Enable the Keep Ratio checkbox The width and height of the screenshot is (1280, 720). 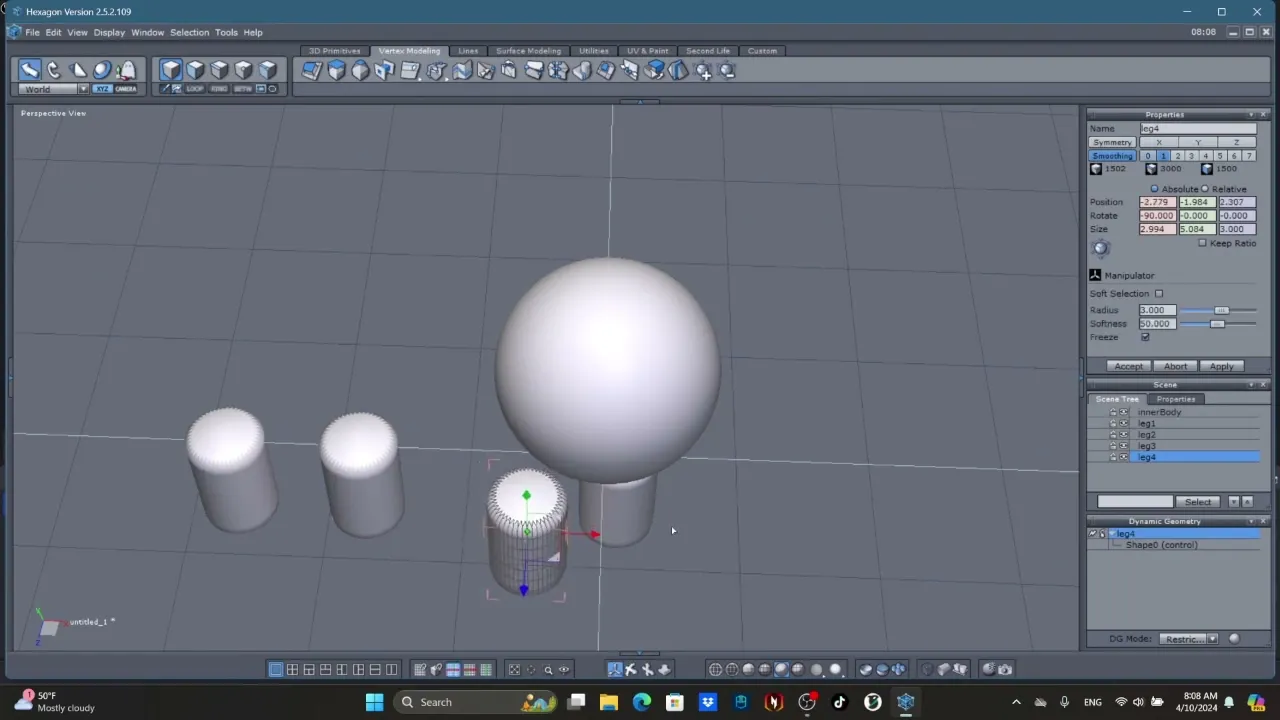coord(1203,243)
